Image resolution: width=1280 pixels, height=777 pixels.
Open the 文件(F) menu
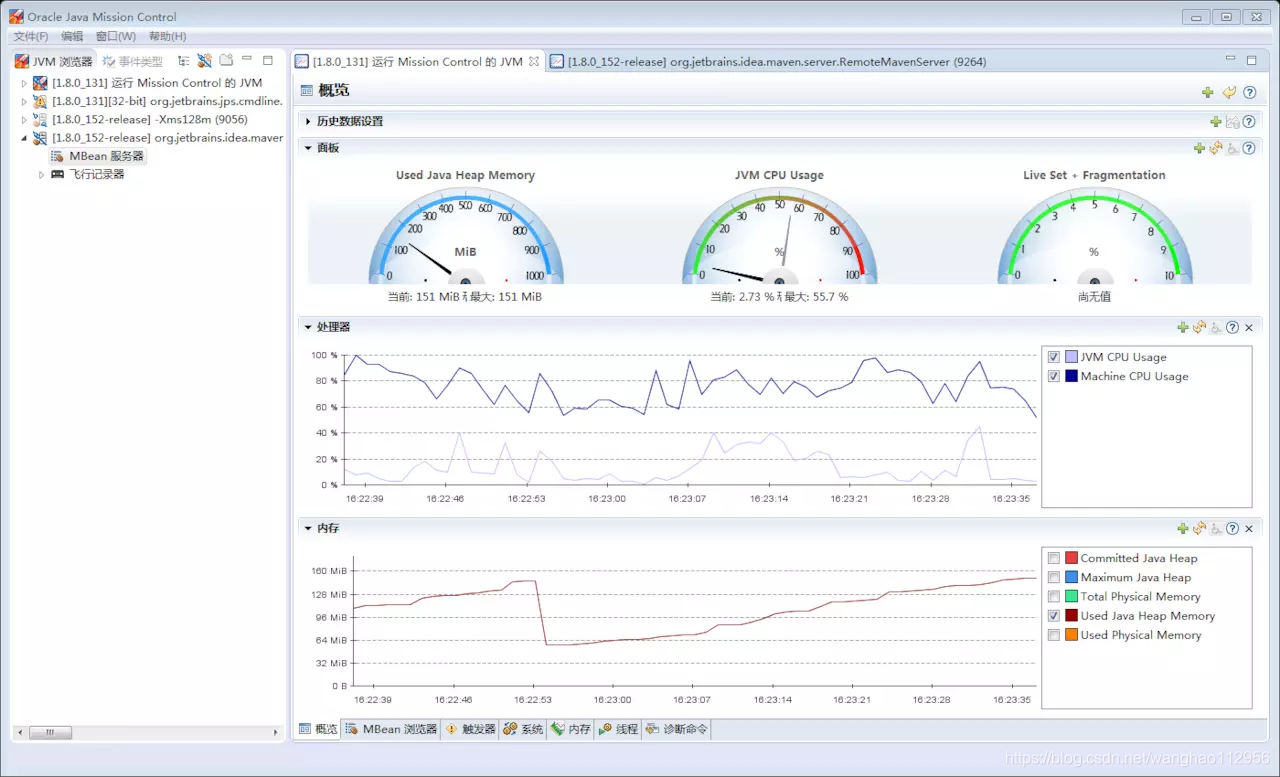point(30,36)
